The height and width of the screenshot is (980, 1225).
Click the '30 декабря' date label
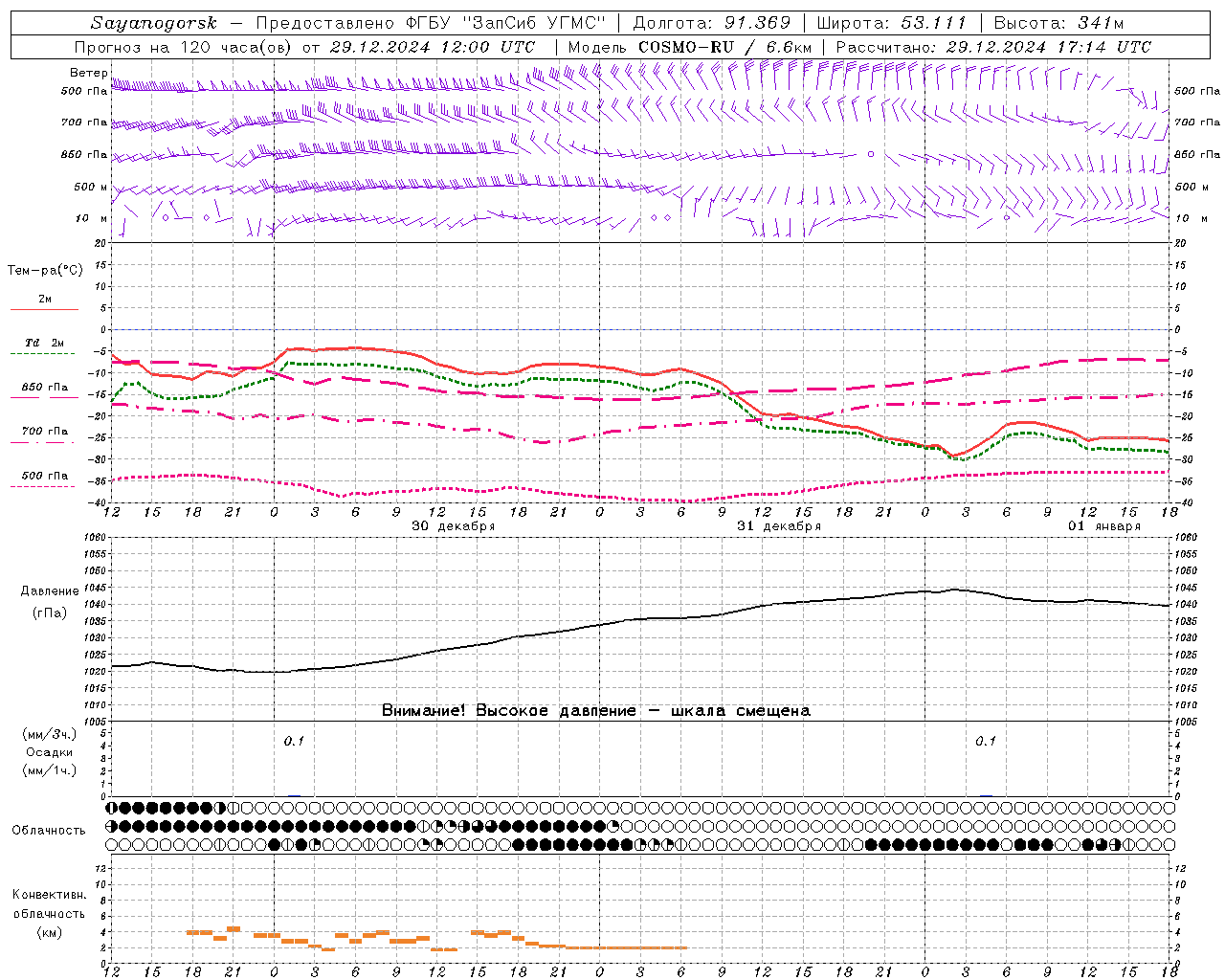[x=454, y=526]
